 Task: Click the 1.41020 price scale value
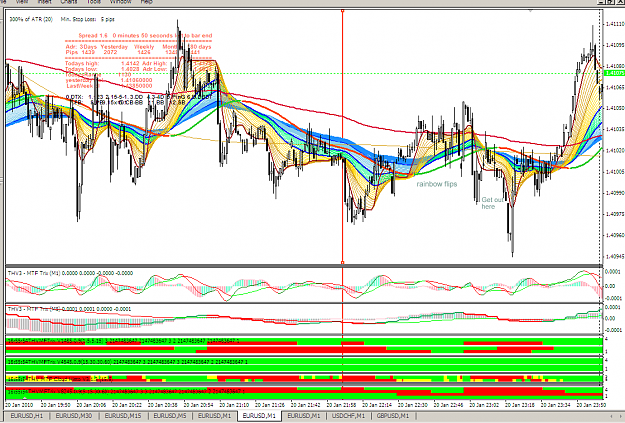614,150
